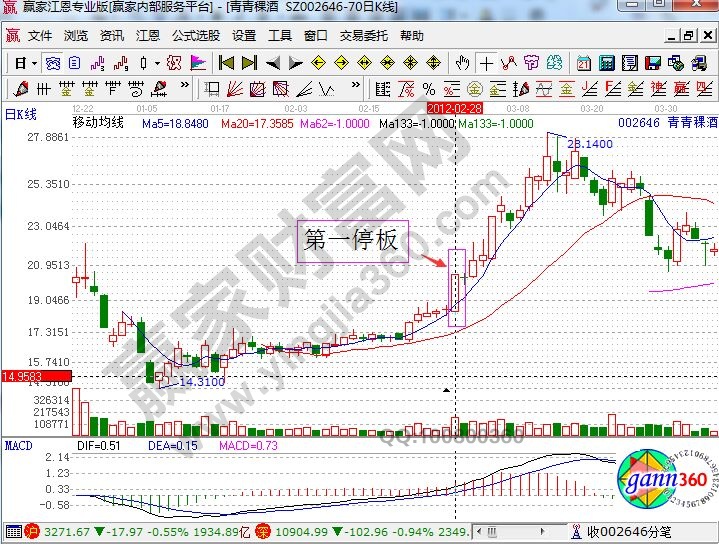
Task: Jump to first bar with skip-back icon
Action: (x=227, y=63)
